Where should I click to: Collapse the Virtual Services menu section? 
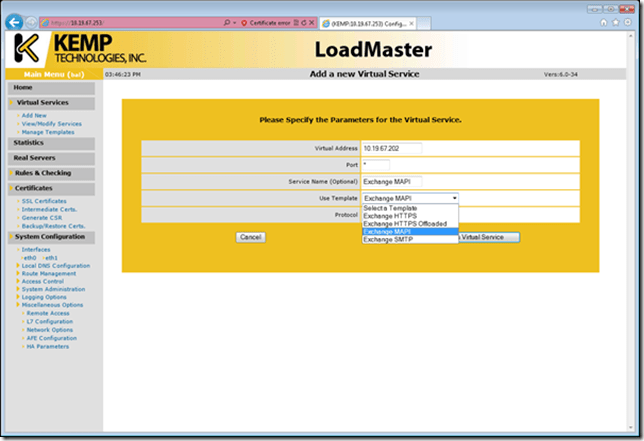pos(43,103)
